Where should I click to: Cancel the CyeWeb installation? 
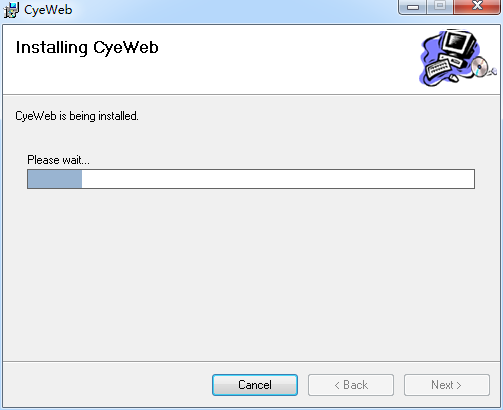click(x=255, y=385)
